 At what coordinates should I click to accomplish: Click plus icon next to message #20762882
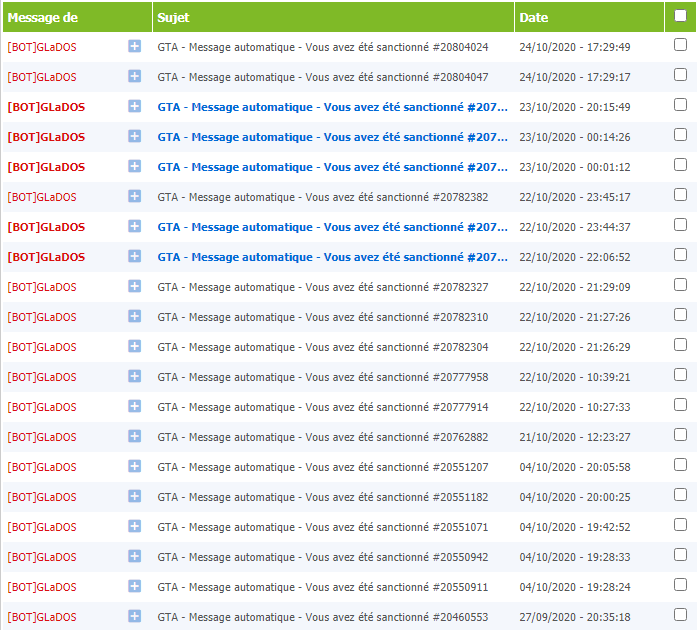[135, 436]
